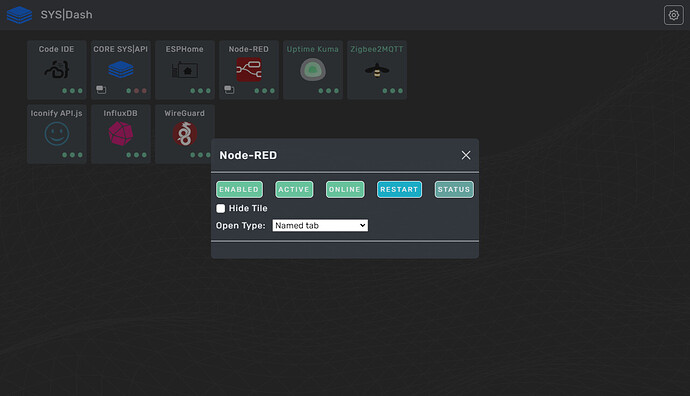Screen dimensions: 690x396
Task: Close the Node-RED dialog
Action: point(466,155)
